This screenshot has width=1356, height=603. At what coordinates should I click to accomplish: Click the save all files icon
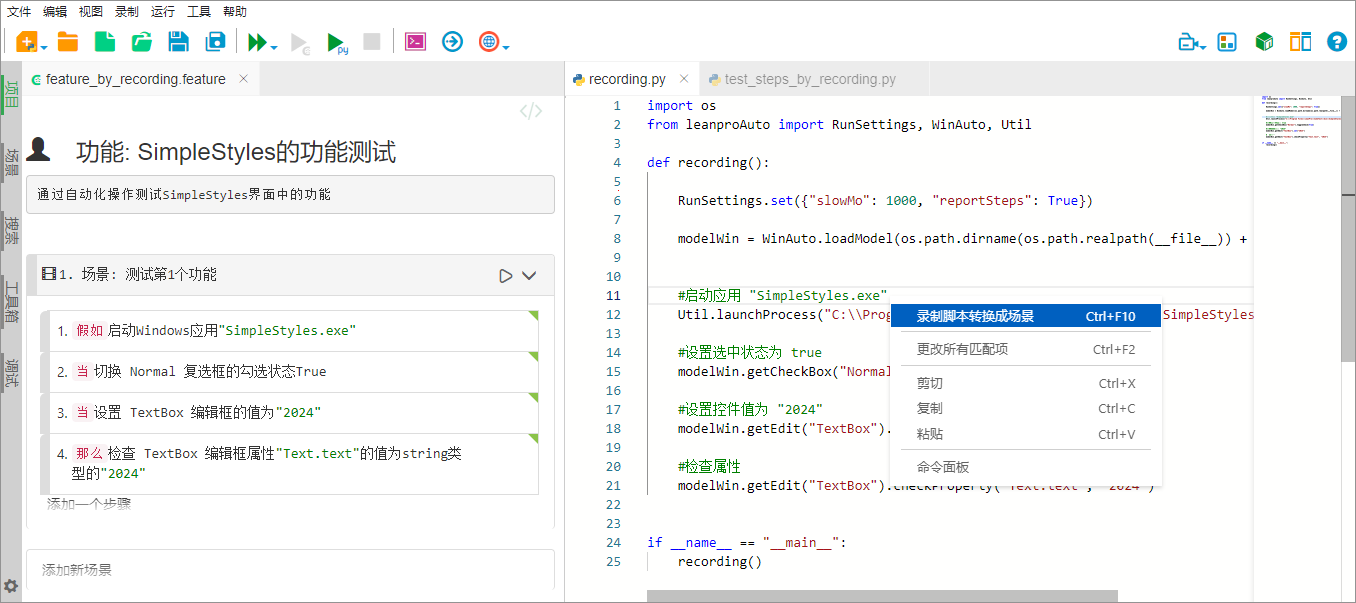(215, 42)
